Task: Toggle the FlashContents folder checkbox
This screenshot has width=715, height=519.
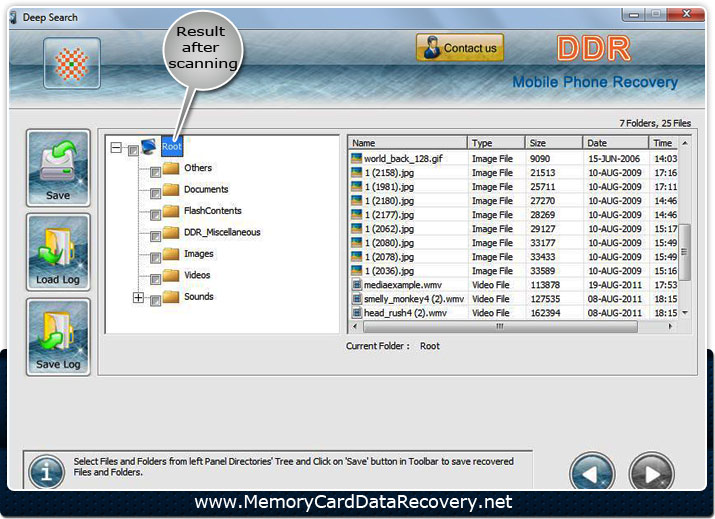Action: tap(155, 215)
